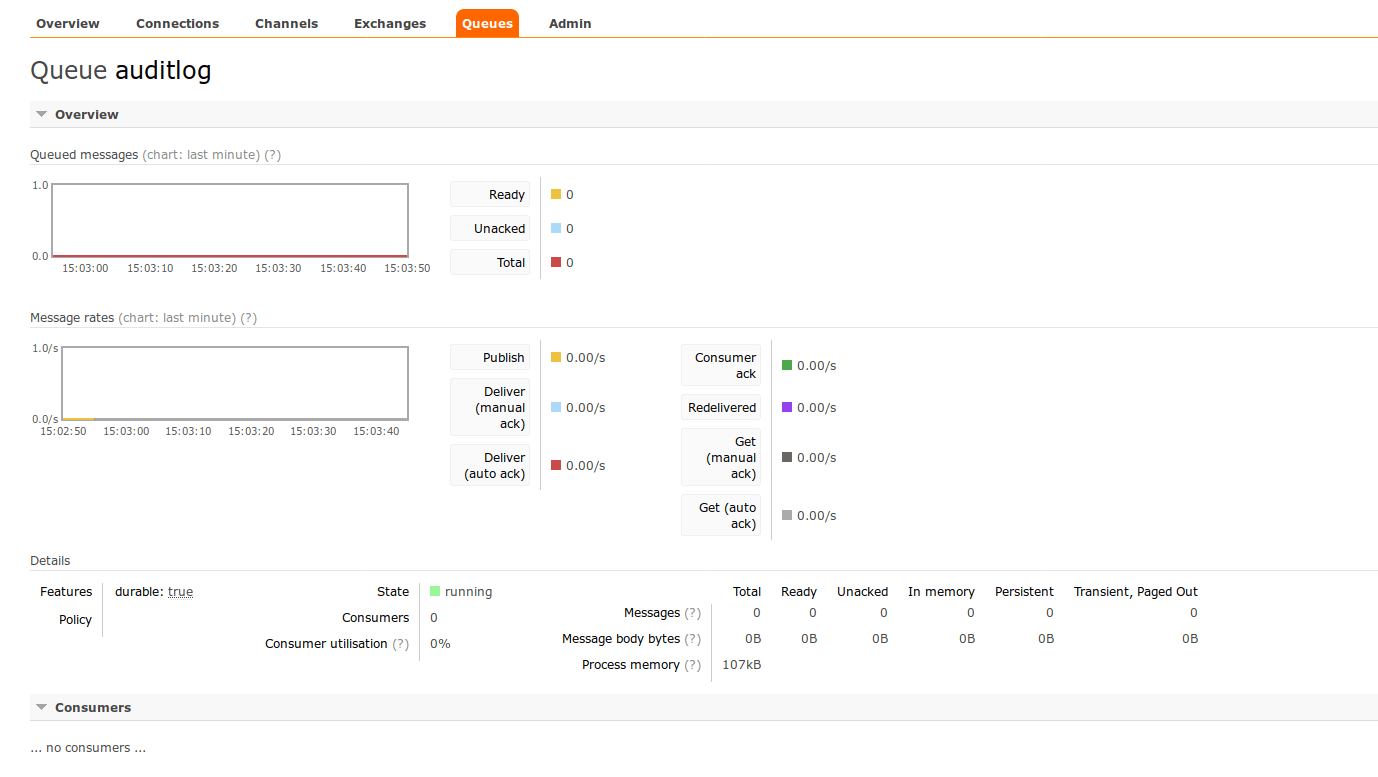Click the Policy label
1378x777 pixels.
click(75, 620)
